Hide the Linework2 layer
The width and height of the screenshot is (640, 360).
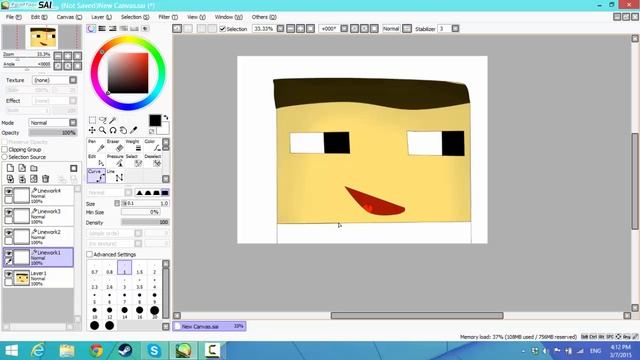coord(8,232)
